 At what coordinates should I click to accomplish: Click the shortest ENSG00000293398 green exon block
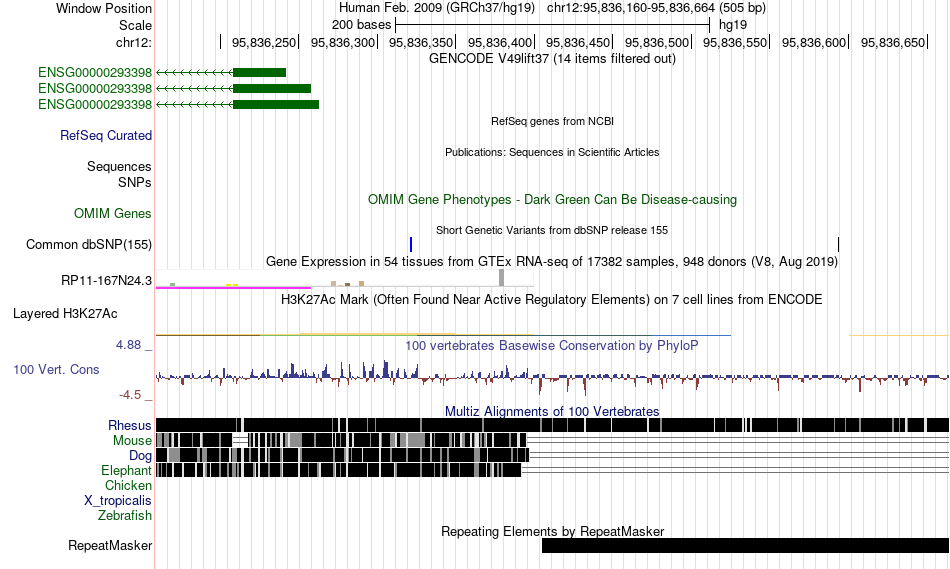[x=259, y=73]
